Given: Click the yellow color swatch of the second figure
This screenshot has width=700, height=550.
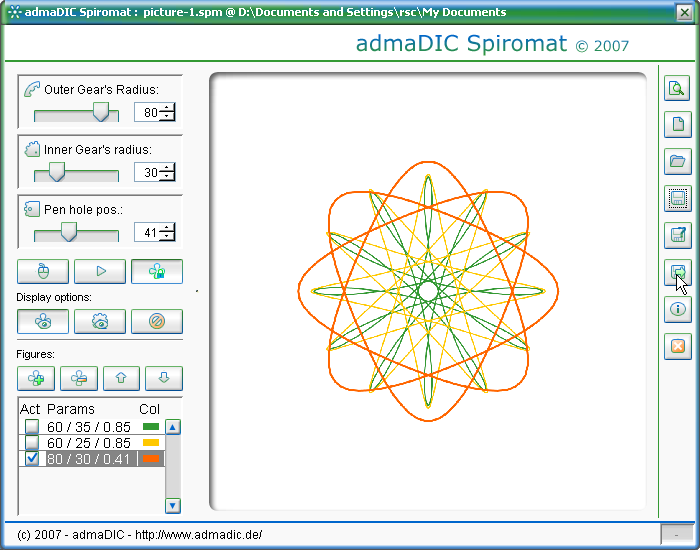Looking at the screenshot, I should 151,442.
